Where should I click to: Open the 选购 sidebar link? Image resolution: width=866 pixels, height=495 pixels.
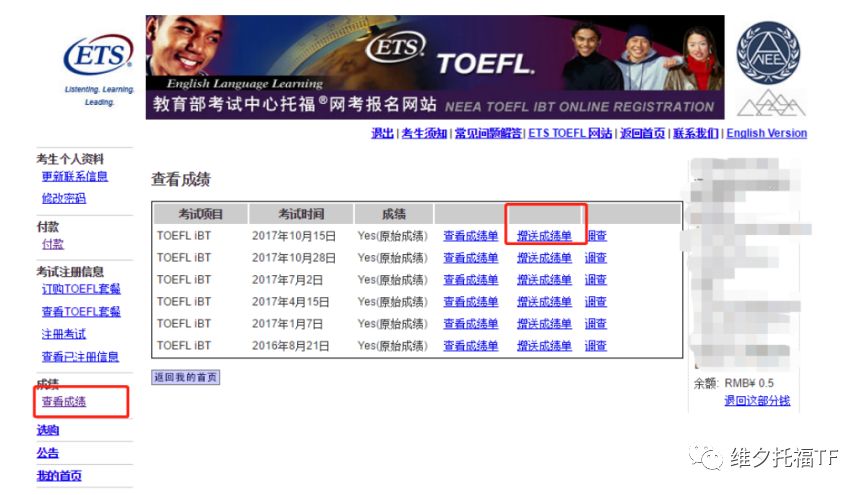coord(47,430)
